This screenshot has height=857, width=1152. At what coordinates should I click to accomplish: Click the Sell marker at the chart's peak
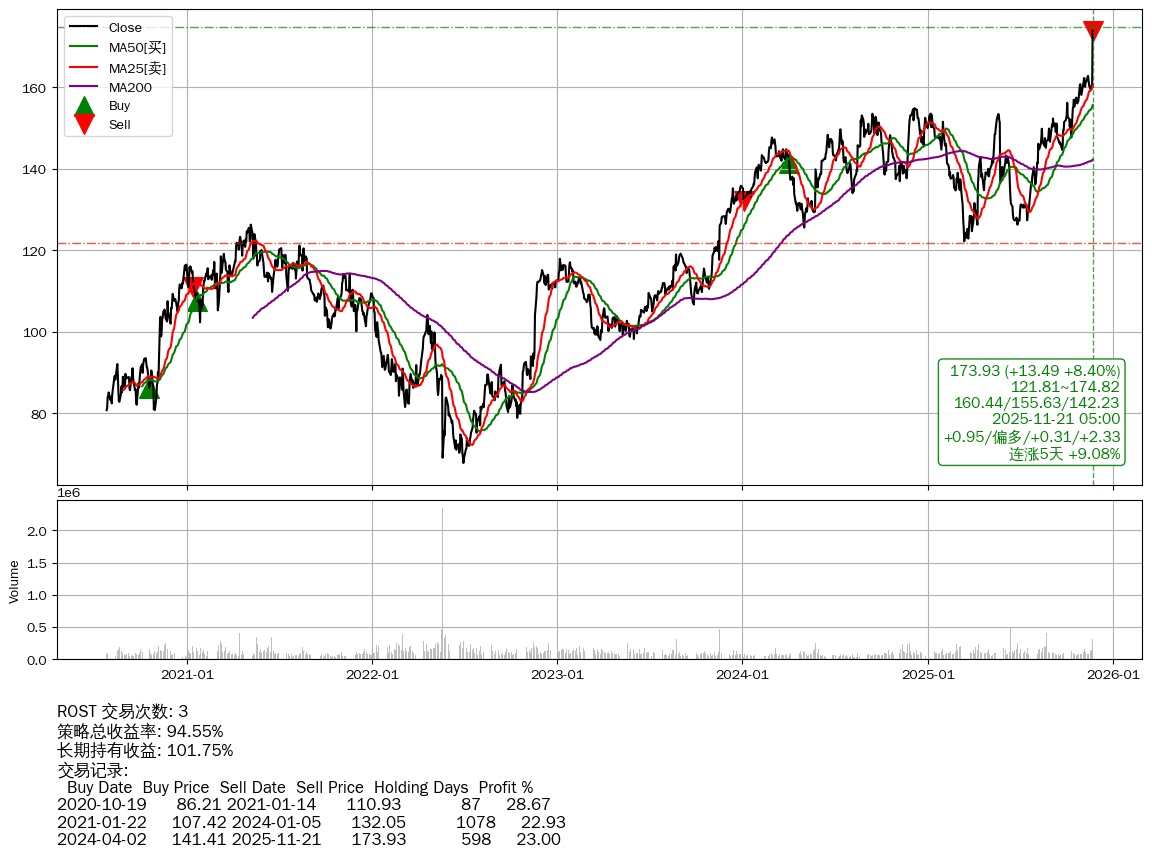[x=1093, y=31]
